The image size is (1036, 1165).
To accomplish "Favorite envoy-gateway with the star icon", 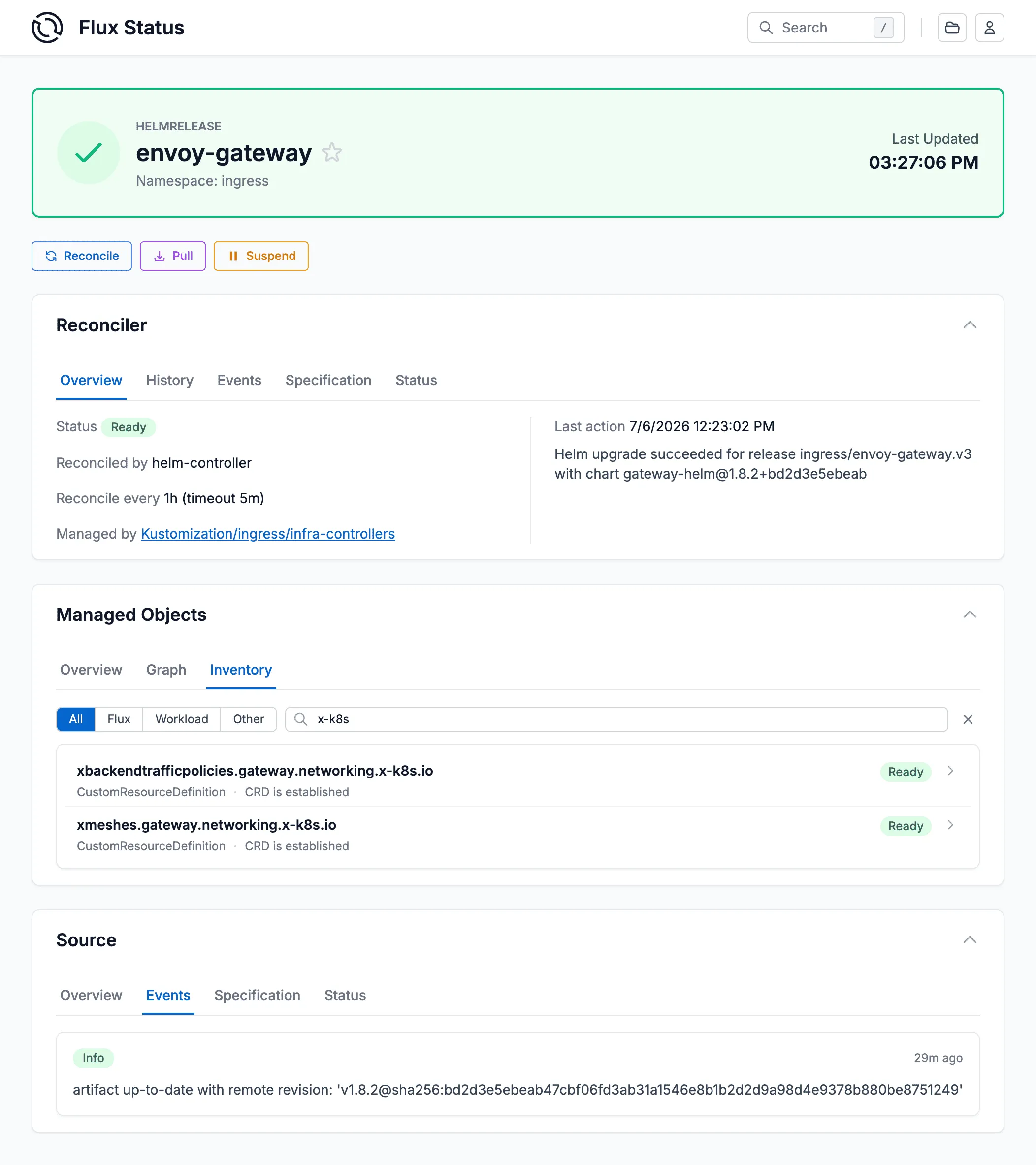I will pos(332,153).
